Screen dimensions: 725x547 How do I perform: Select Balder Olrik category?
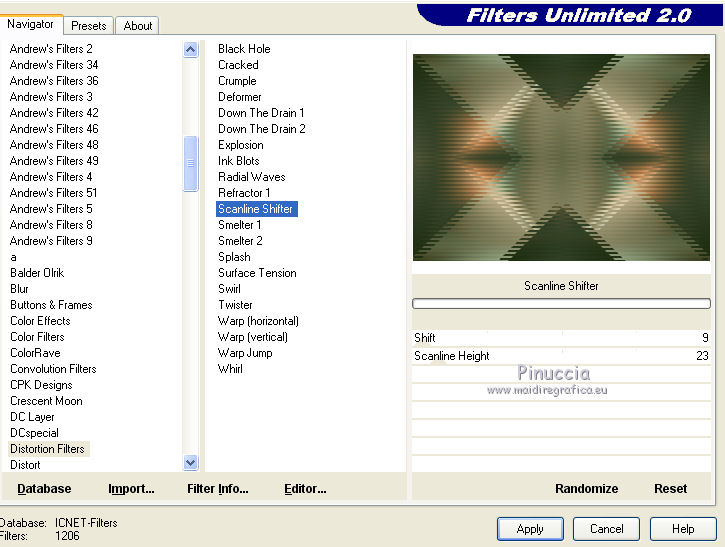37,273
